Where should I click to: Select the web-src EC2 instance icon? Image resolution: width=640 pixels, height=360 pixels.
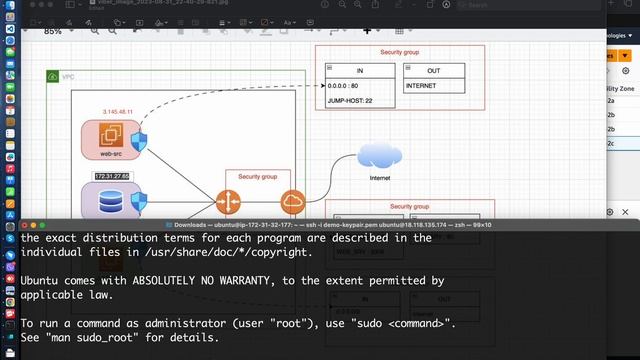click(111, 136)
